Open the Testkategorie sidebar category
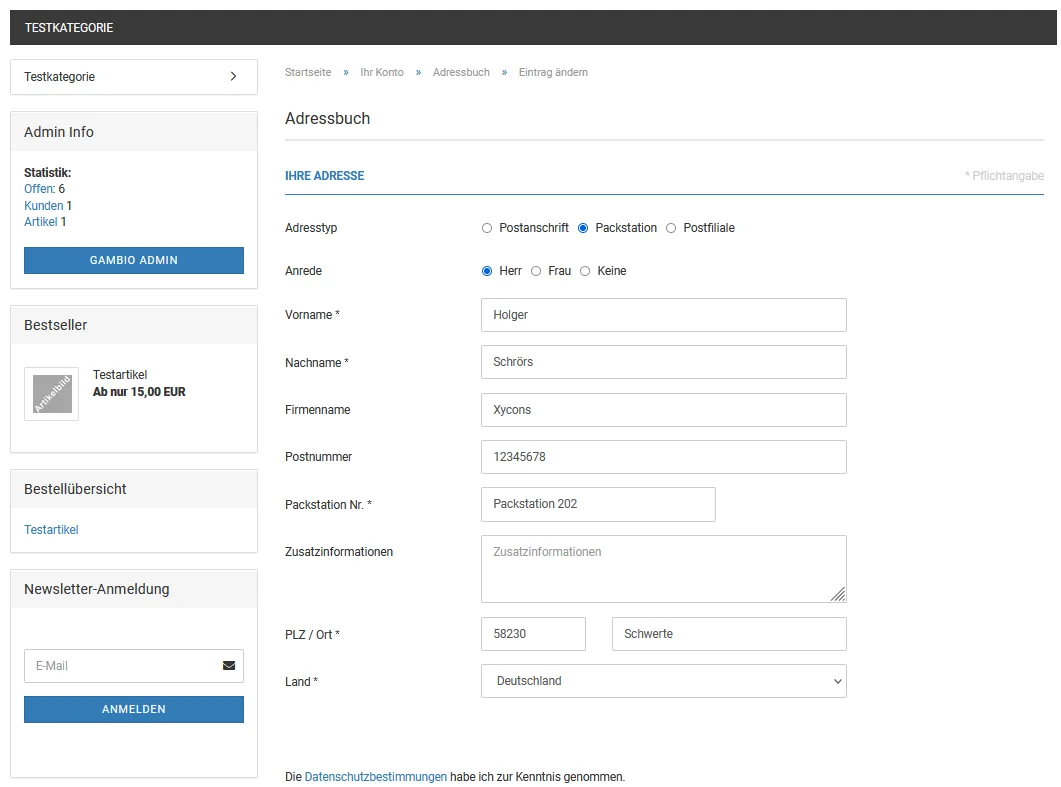Screen dimensions: 1061x787 134,76
